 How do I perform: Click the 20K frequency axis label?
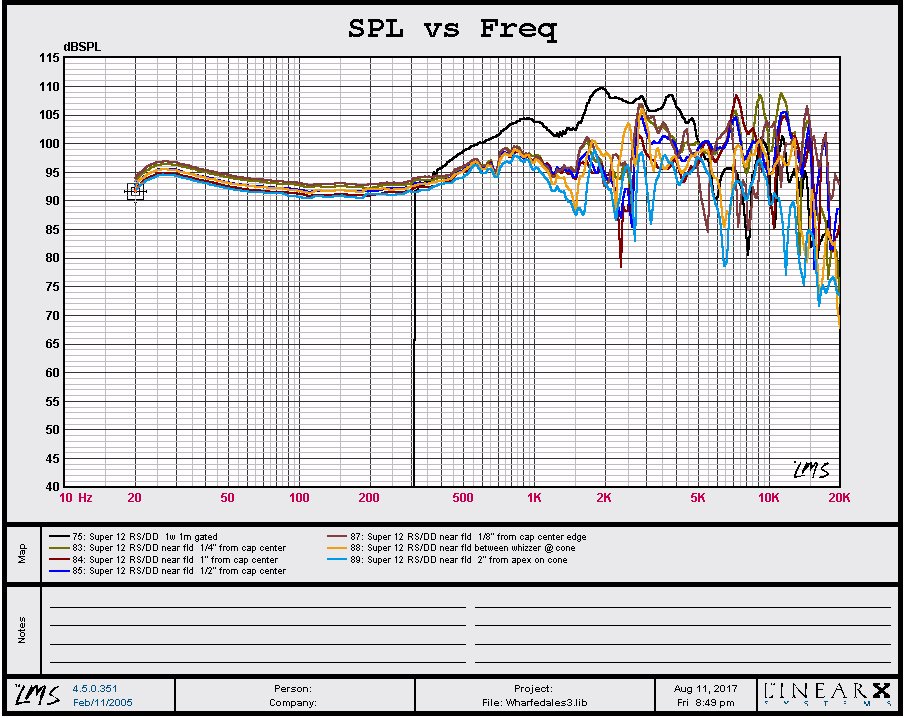coord(839,497)
